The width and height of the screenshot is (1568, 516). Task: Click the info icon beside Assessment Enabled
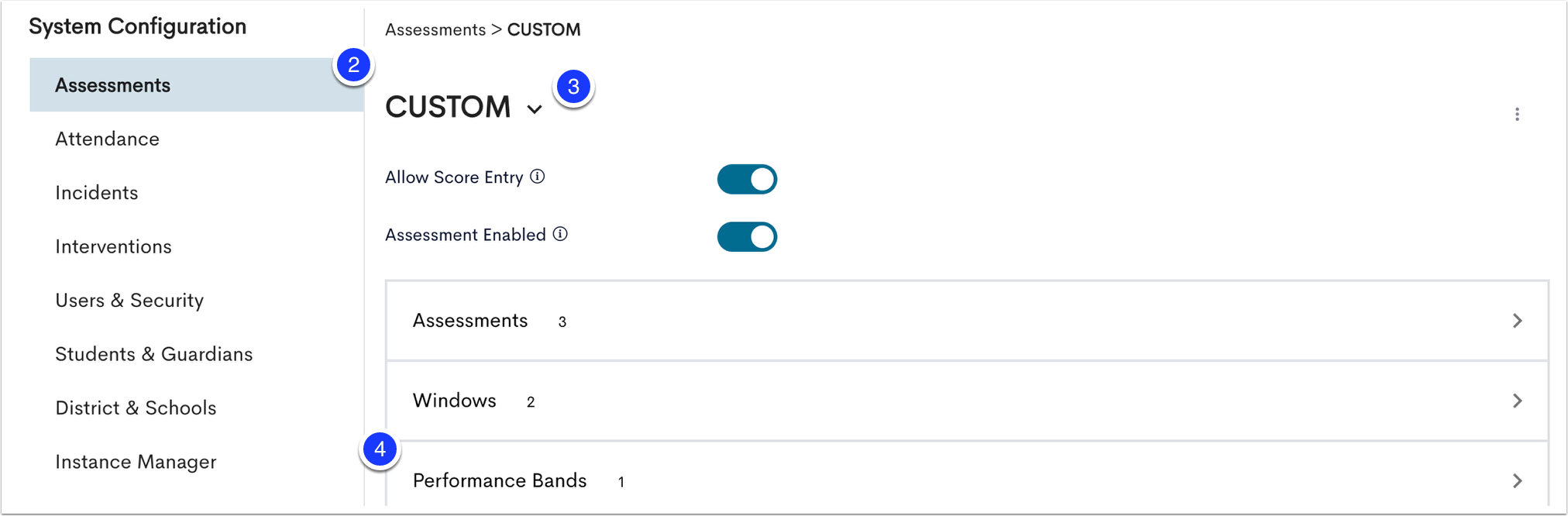560,234
